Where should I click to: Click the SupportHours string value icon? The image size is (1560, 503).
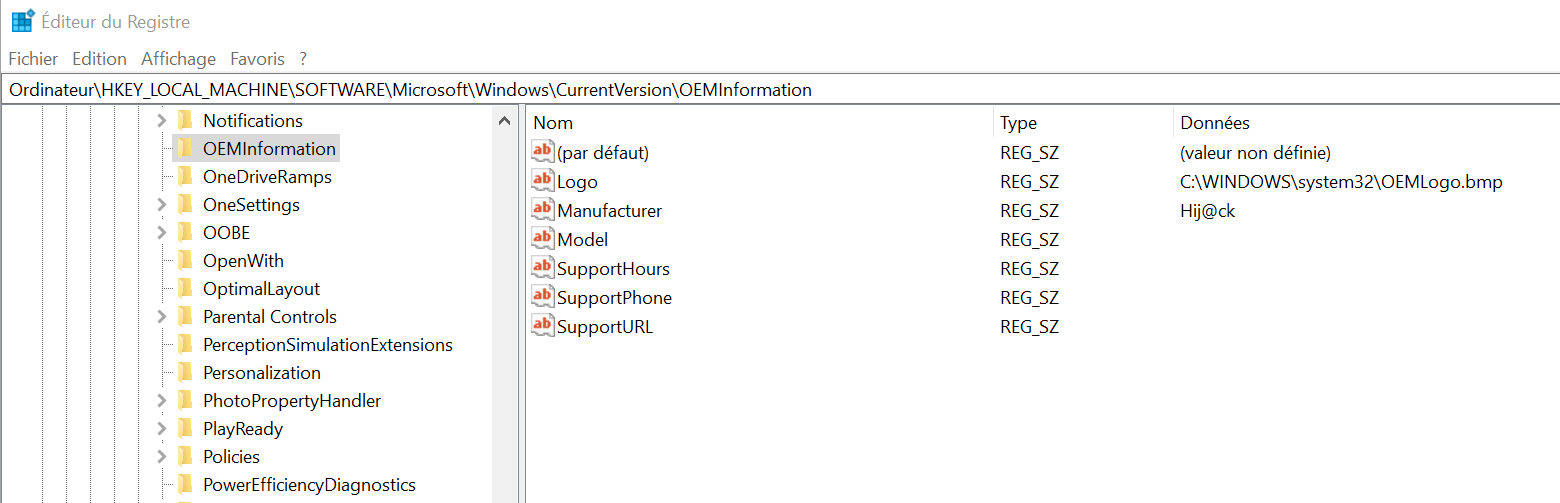tap(542, 267)
